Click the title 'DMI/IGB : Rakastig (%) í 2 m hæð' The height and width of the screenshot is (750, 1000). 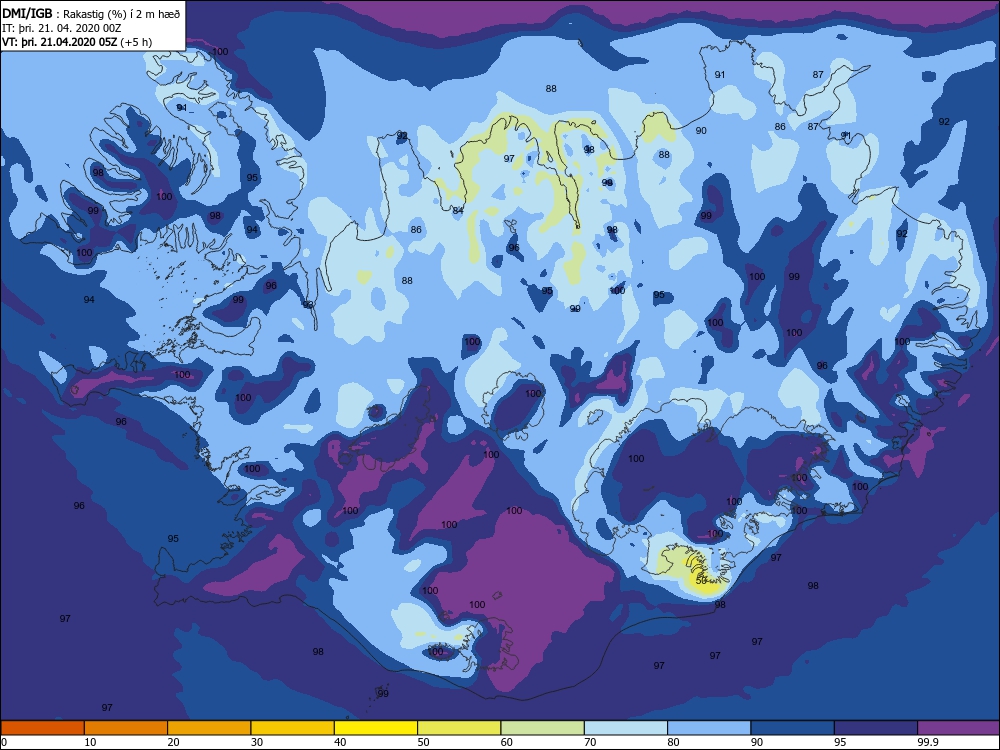pyautogui.click(x=92, y=14)
